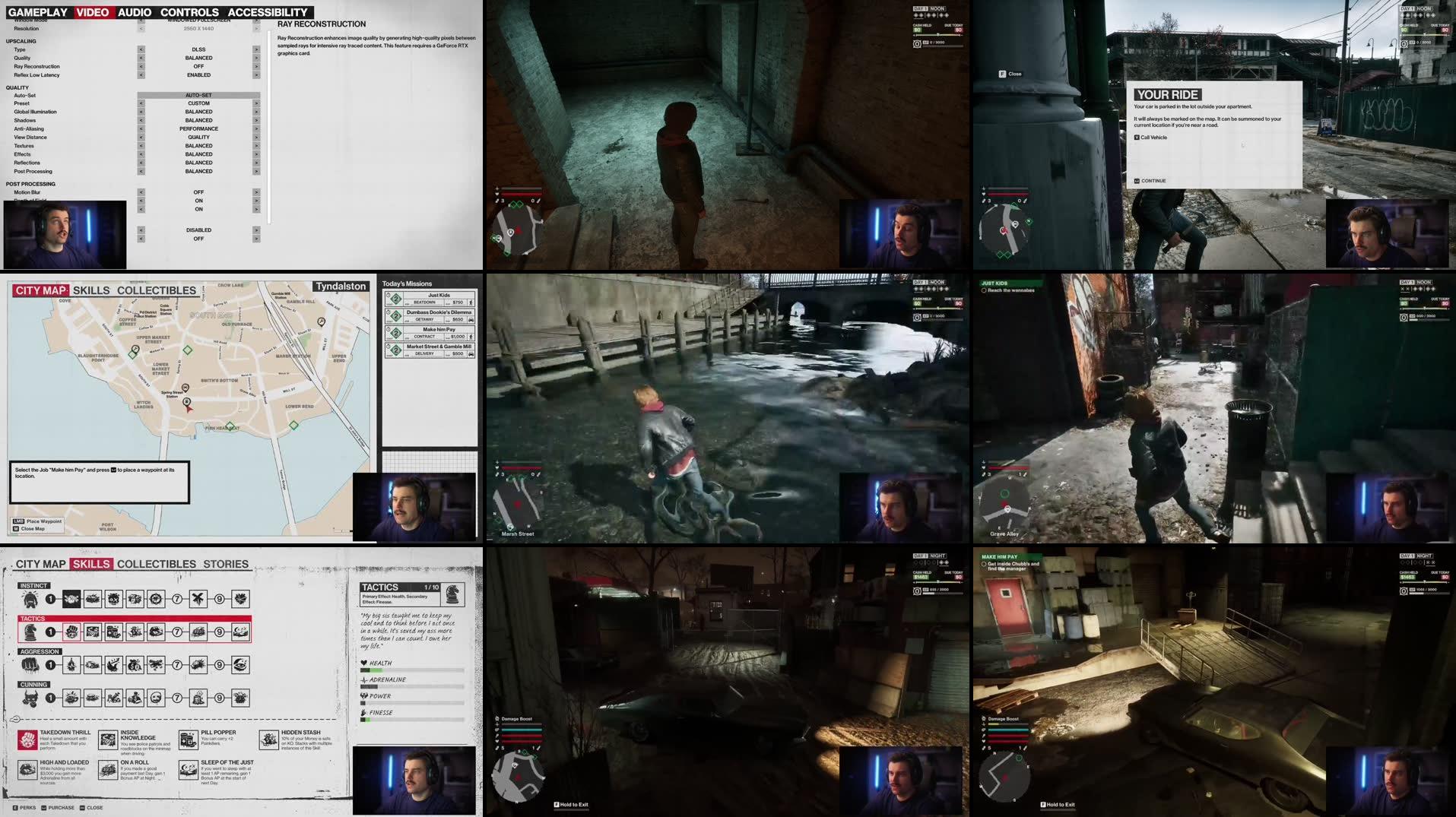
Task: Click the AUTO-SET quality button
Action: click(198, 95)
